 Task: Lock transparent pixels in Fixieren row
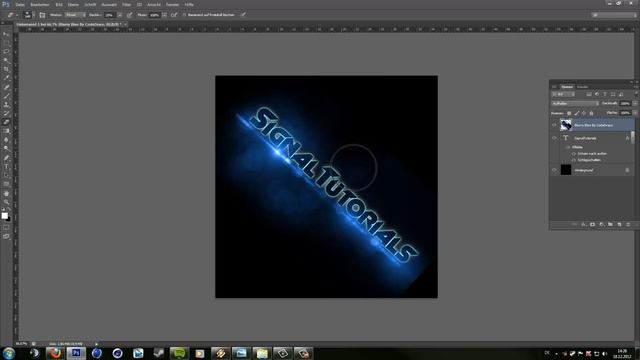point(569,113)
